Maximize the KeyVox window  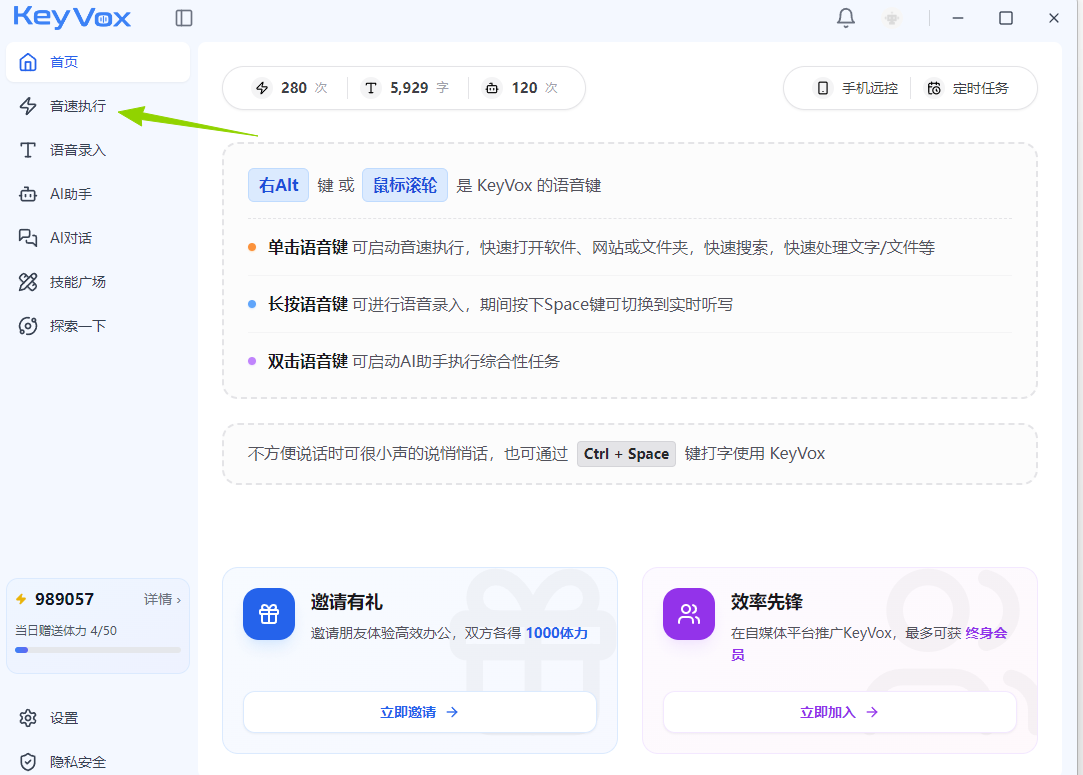(1006, 18)
